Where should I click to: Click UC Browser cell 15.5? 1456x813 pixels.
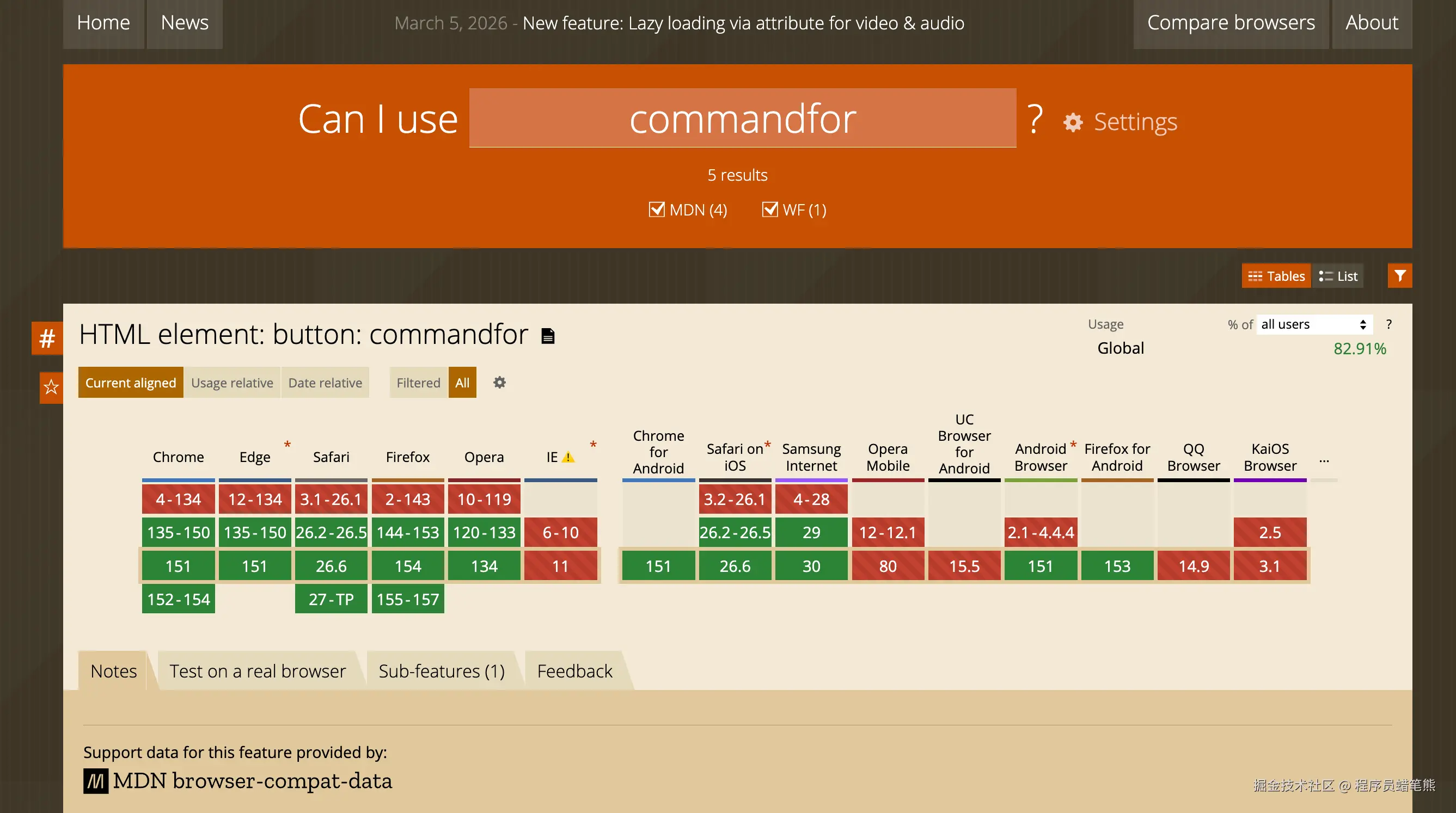tap(964, 565)
